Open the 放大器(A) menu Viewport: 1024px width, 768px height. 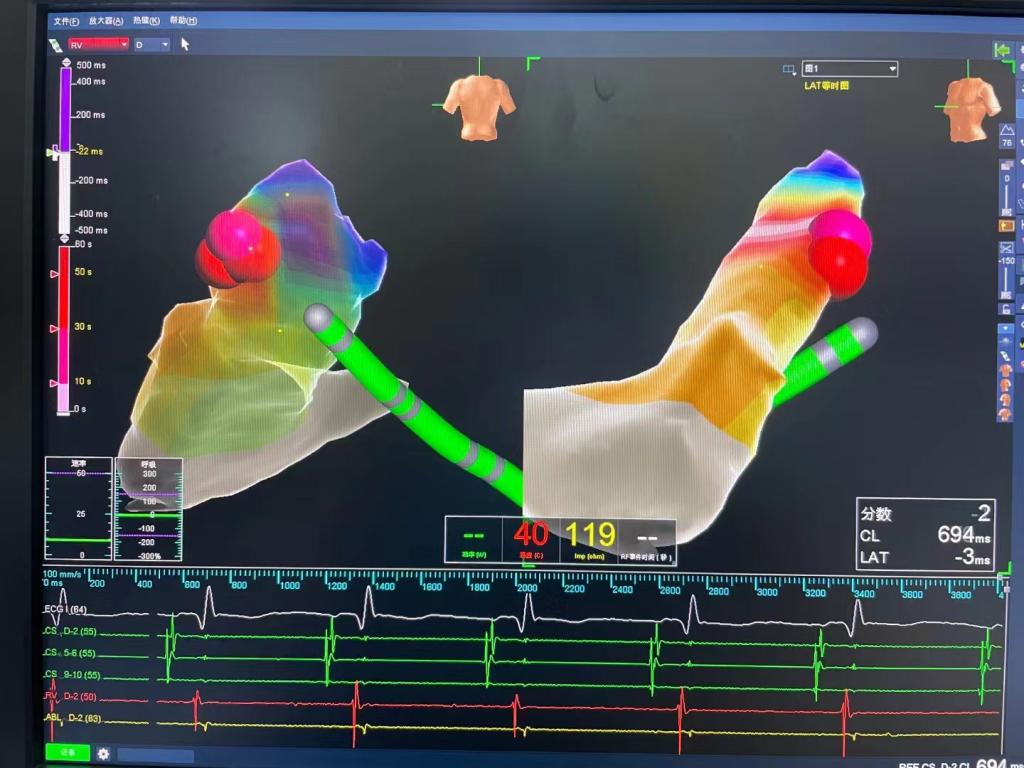coord(106,21)
